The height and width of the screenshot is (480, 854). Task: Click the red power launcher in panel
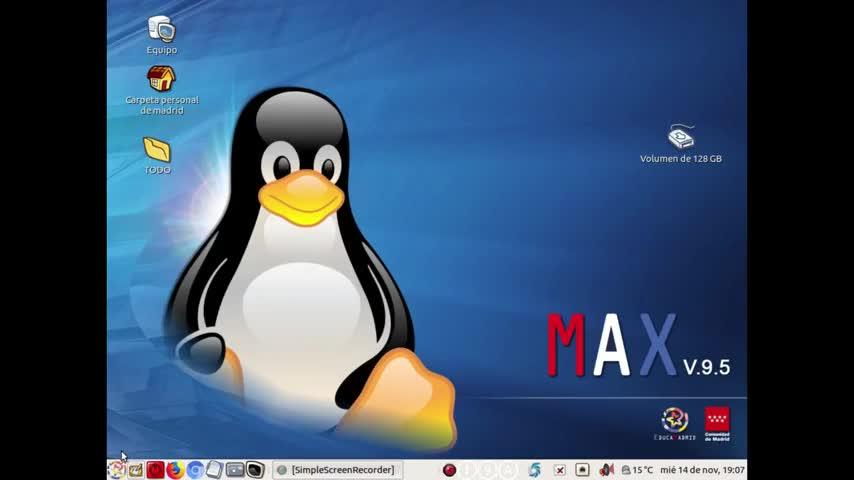155,470
